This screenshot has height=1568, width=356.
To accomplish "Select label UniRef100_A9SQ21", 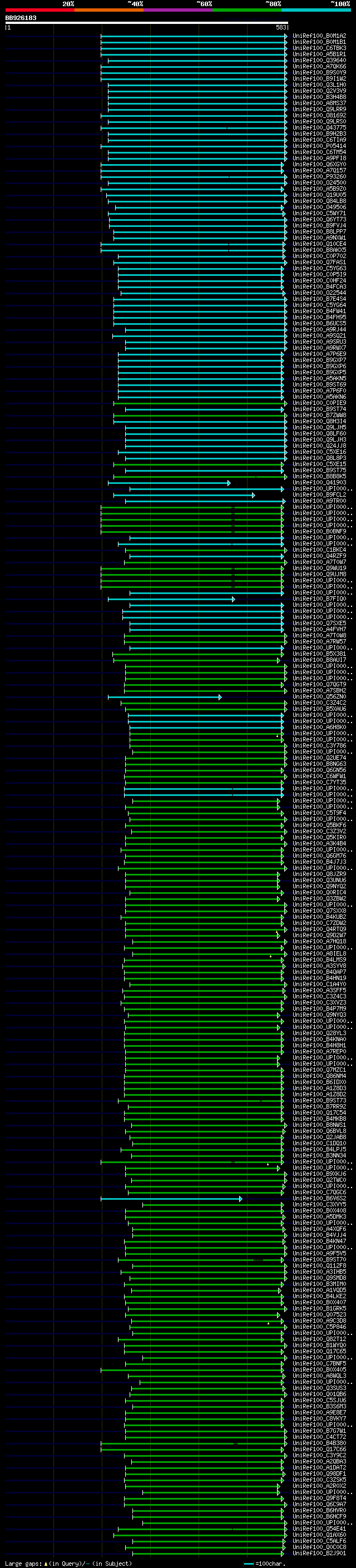I will coord(319,335).
